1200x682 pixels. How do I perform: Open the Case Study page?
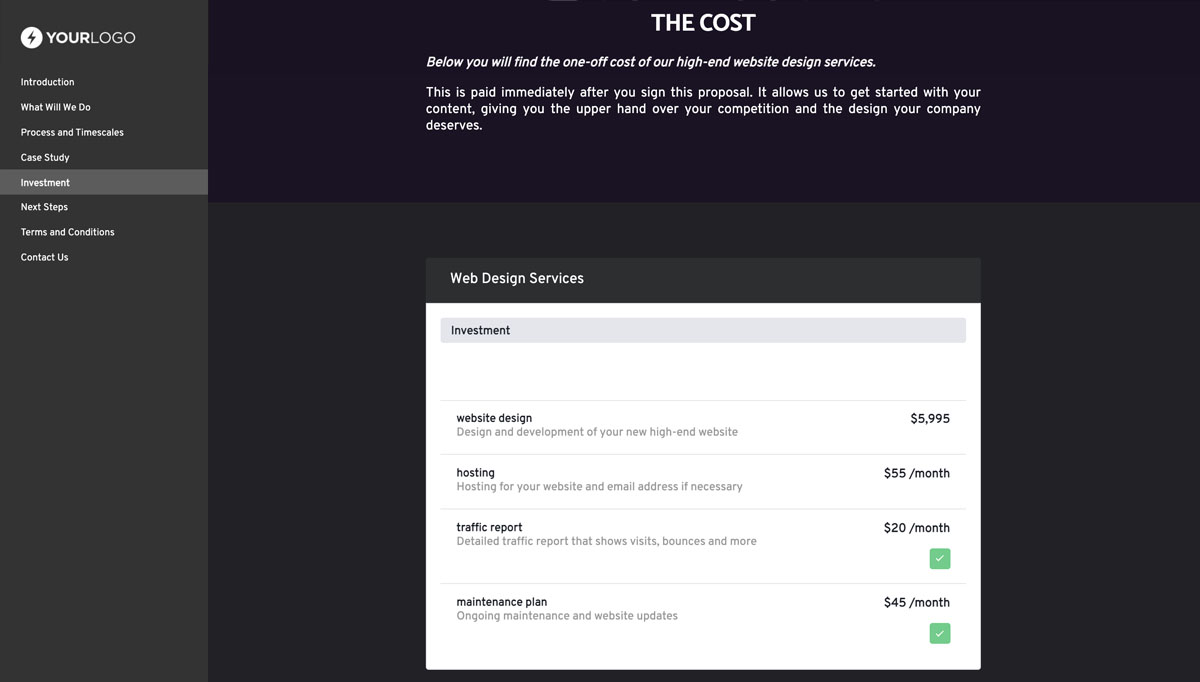click(x=47, y=157)
